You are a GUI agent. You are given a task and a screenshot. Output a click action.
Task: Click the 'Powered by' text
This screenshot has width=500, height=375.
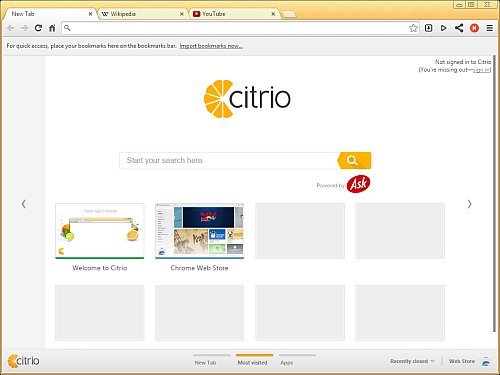click(x=330, y=185)
